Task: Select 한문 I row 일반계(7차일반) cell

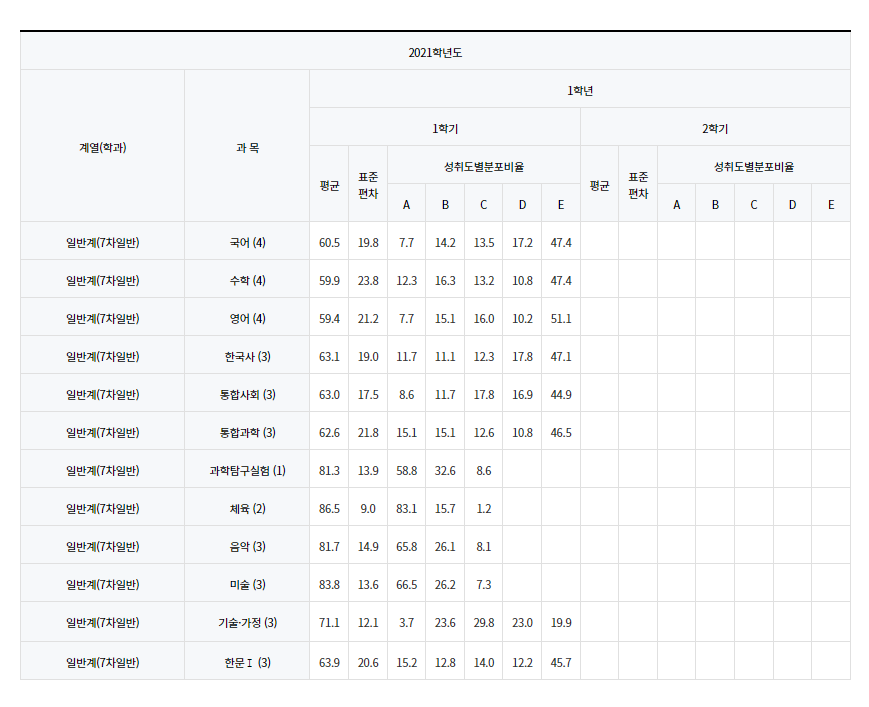Action: 103,662
